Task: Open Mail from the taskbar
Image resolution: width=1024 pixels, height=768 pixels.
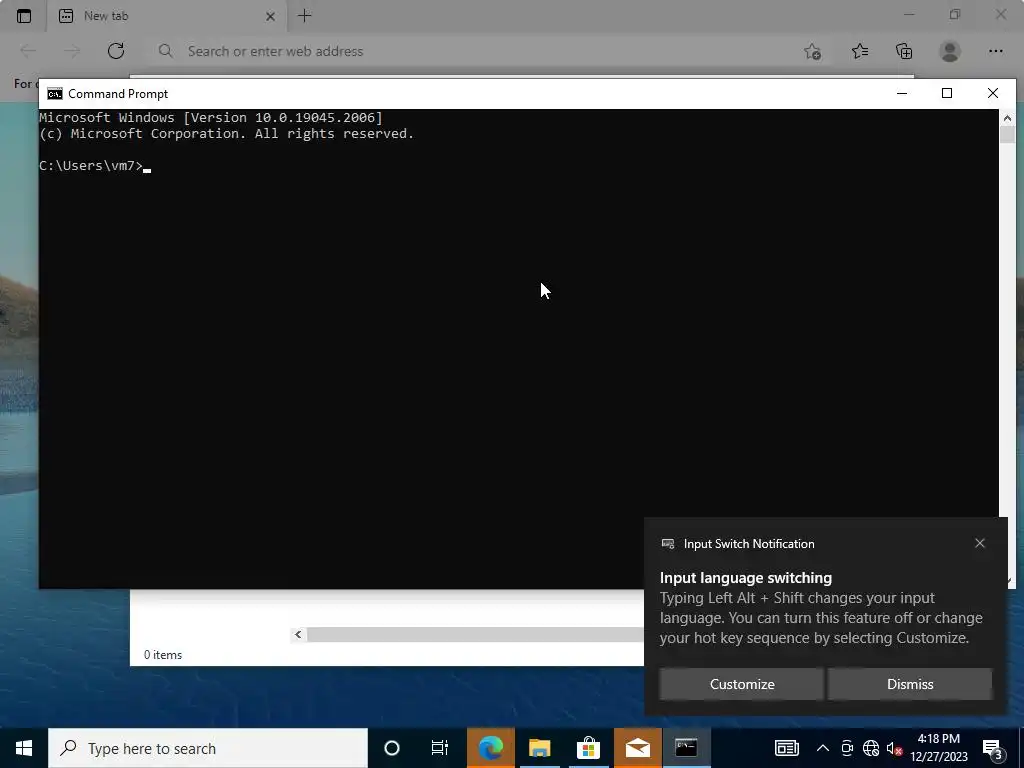Action: pos(637,748)
